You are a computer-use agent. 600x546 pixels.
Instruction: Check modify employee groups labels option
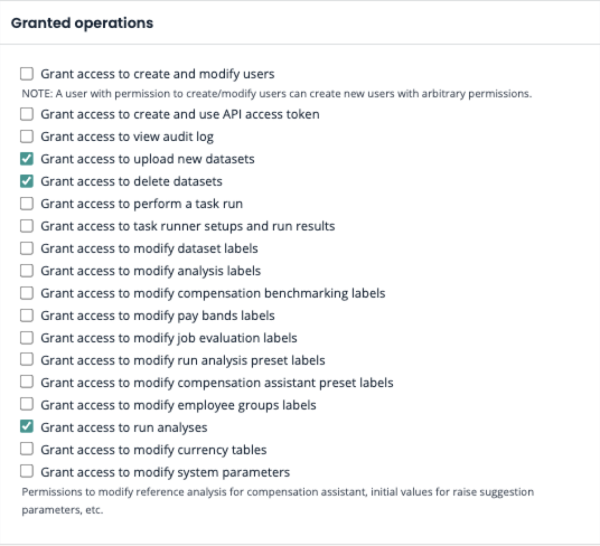click(x=27, y=405)
